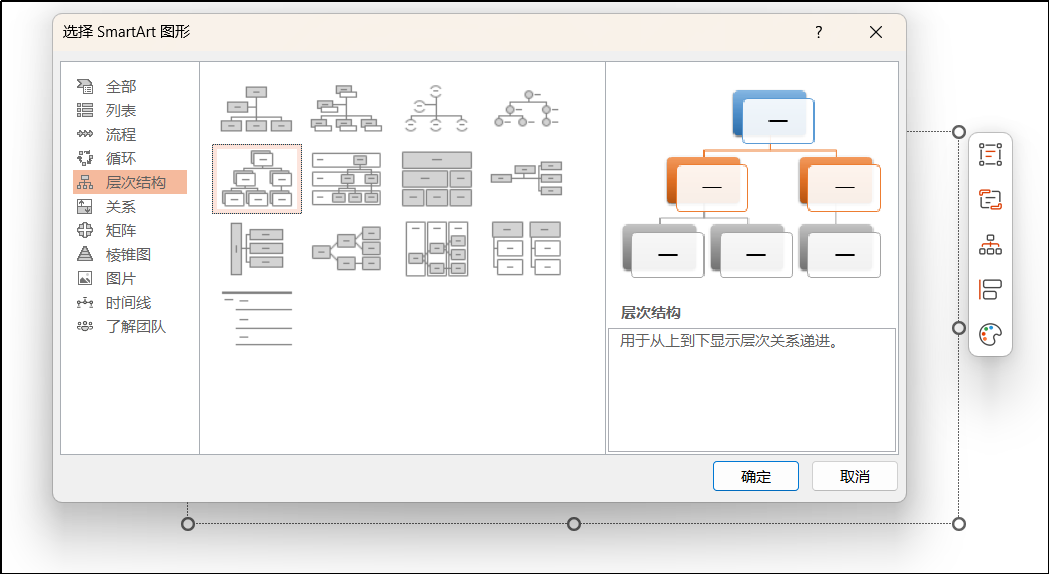Image resolution: width=1049 pixels, height=574 pixels.
Task: Click the colored hierarchy preview image
Action: click(x=751, y=184)
